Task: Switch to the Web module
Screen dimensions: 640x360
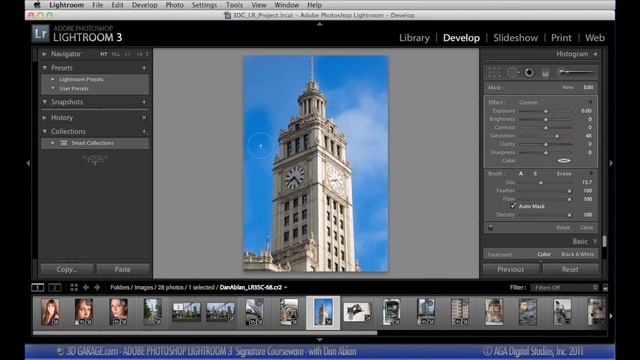Action: coord(595,38)
